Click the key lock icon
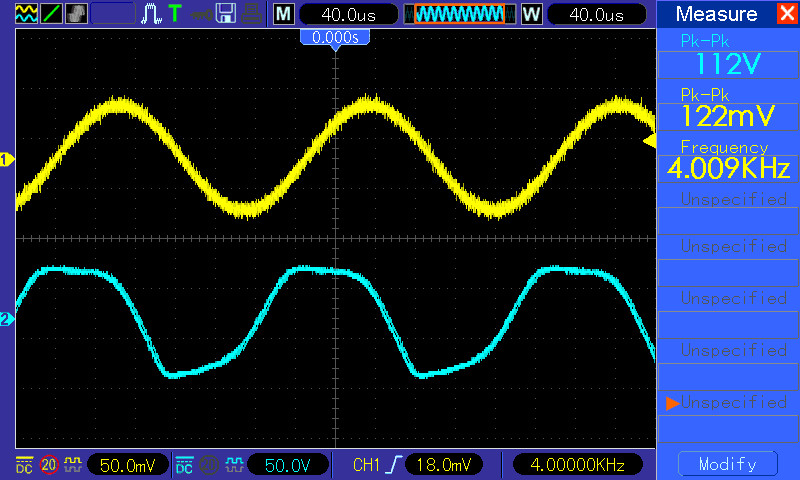 (x=200, y=14)
